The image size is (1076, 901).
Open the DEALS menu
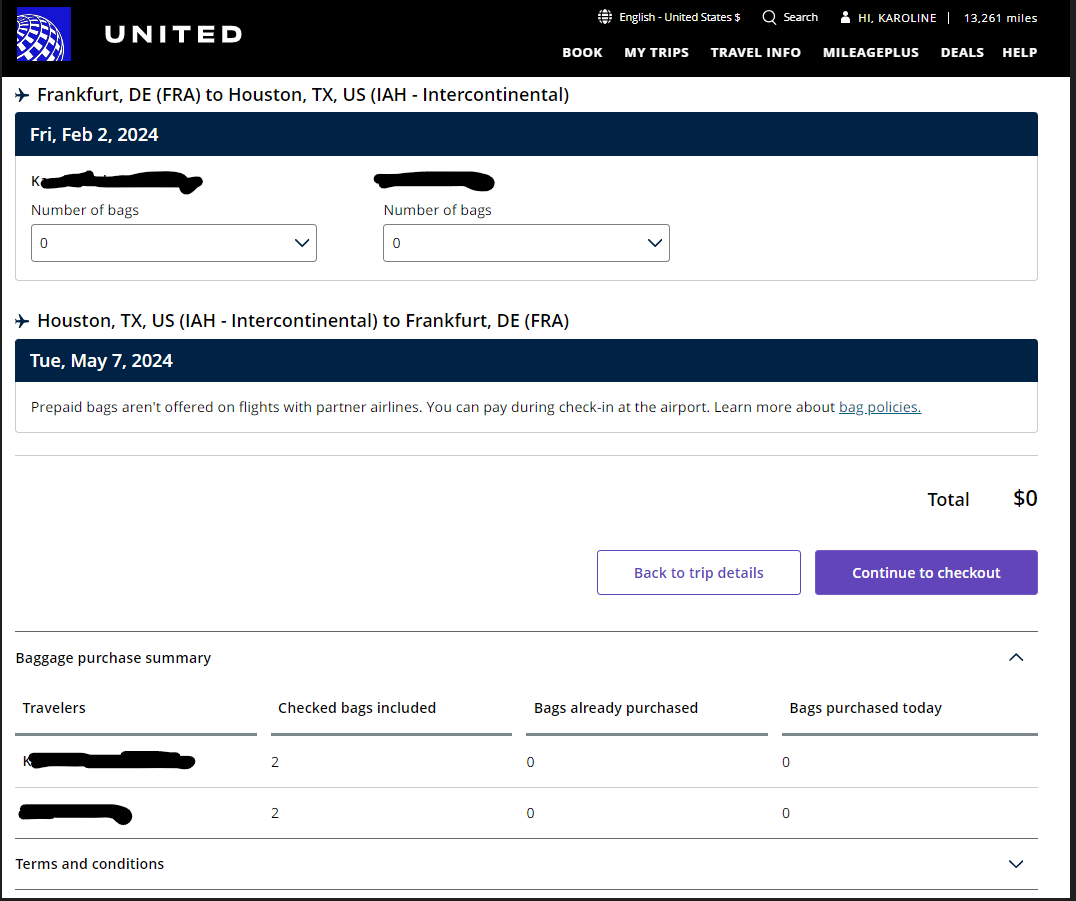pos(961,52)
